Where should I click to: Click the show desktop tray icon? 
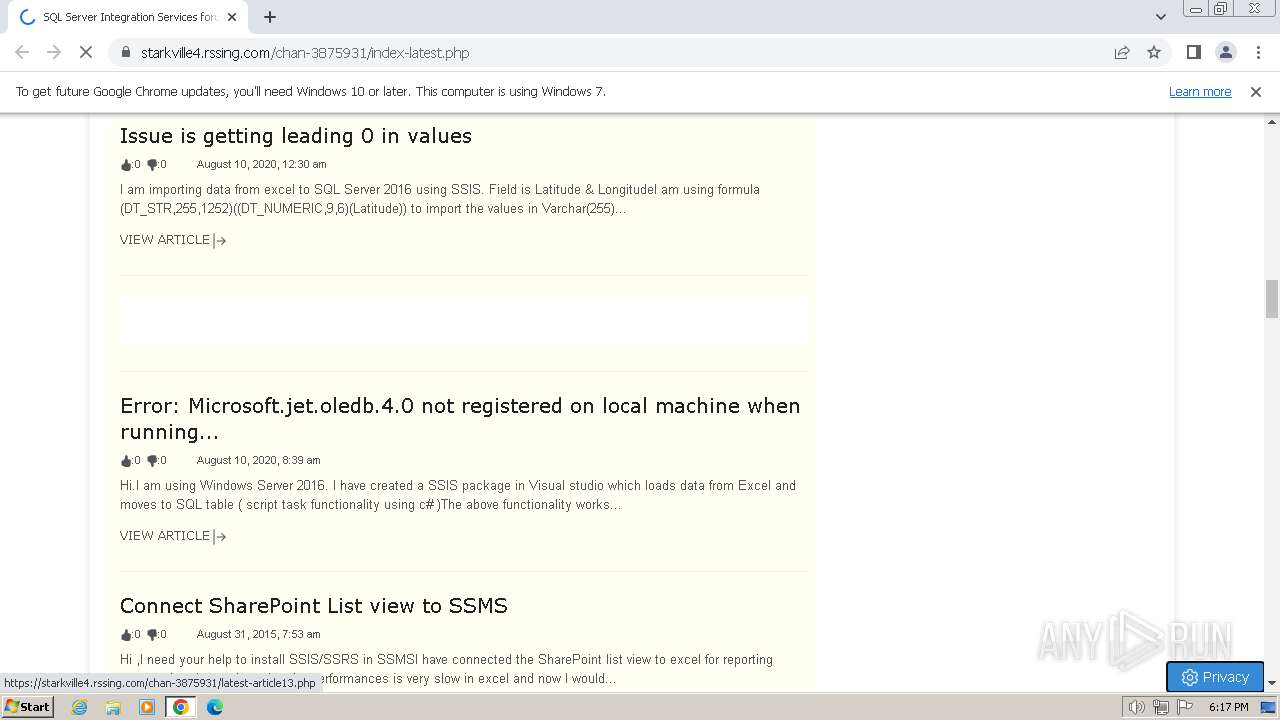pos(1268,707)
